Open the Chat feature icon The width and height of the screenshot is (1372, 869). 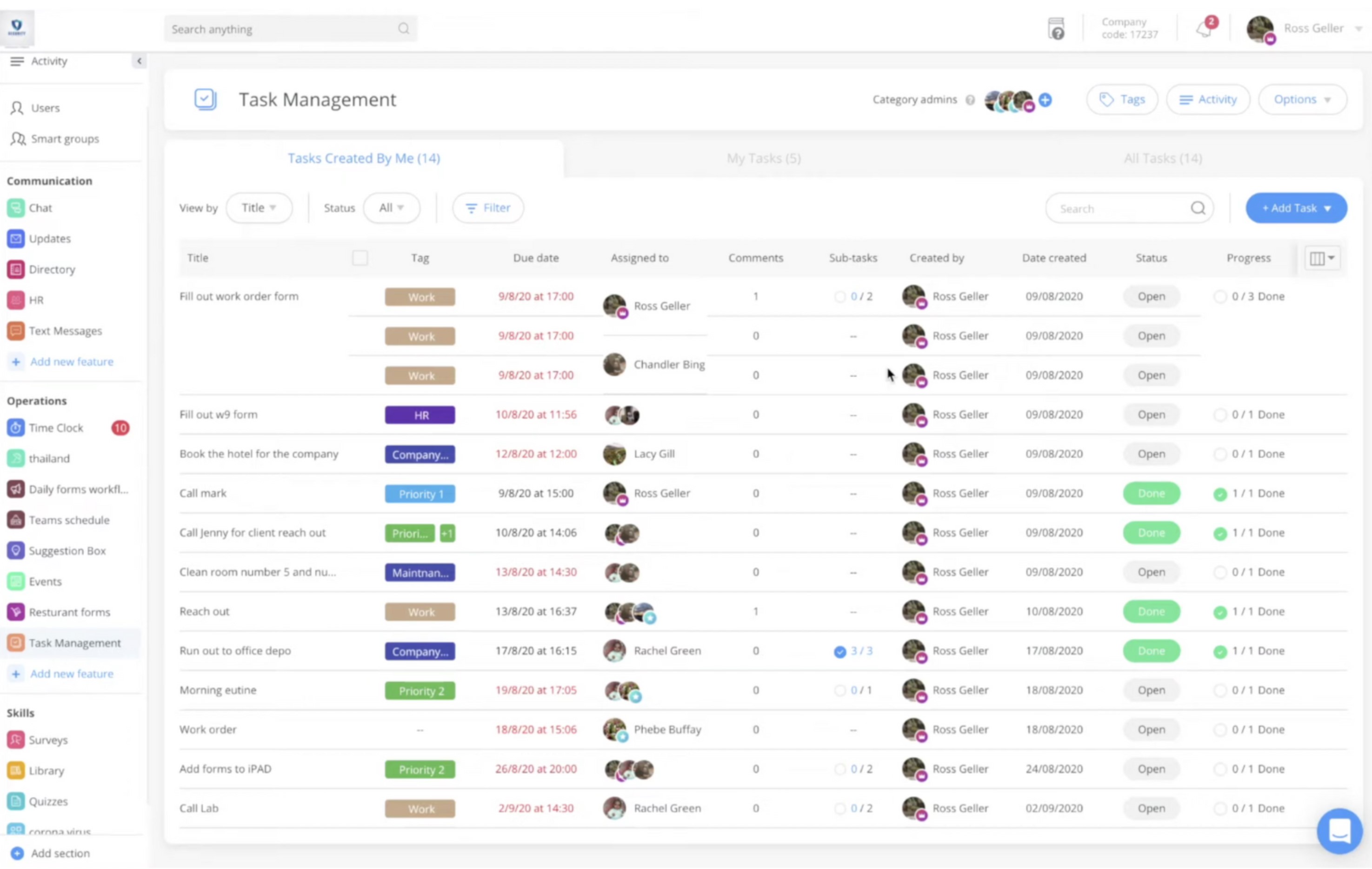(16, 208)
